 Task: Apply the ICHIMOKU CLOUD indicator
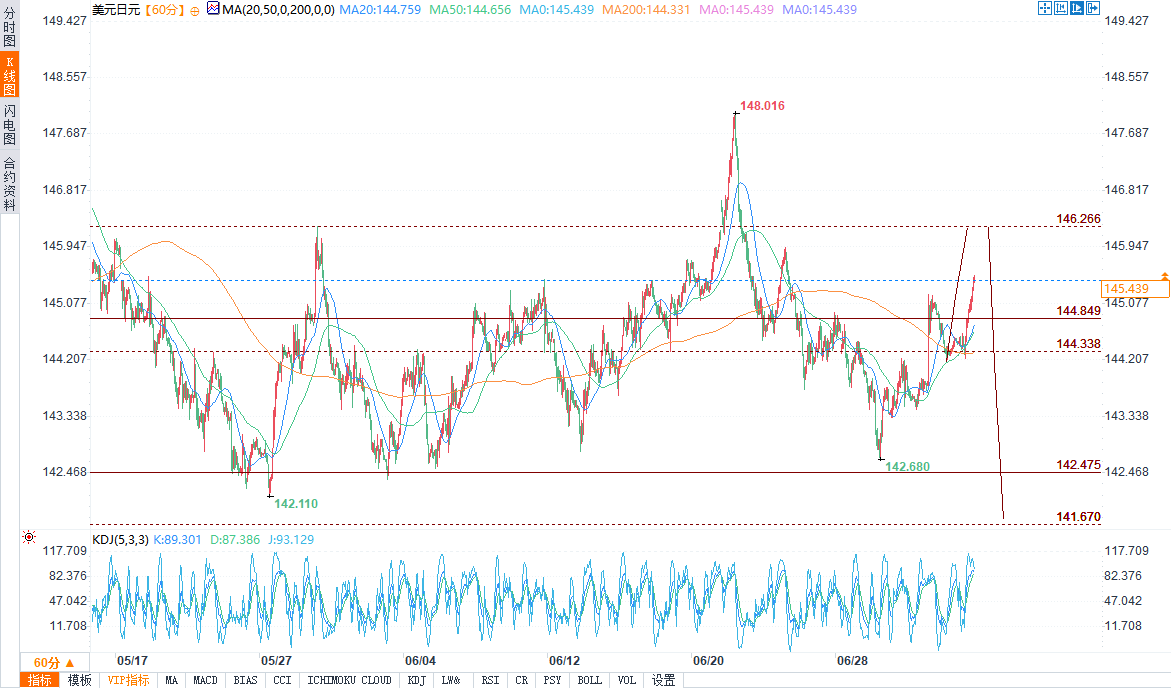pos(350,680)
